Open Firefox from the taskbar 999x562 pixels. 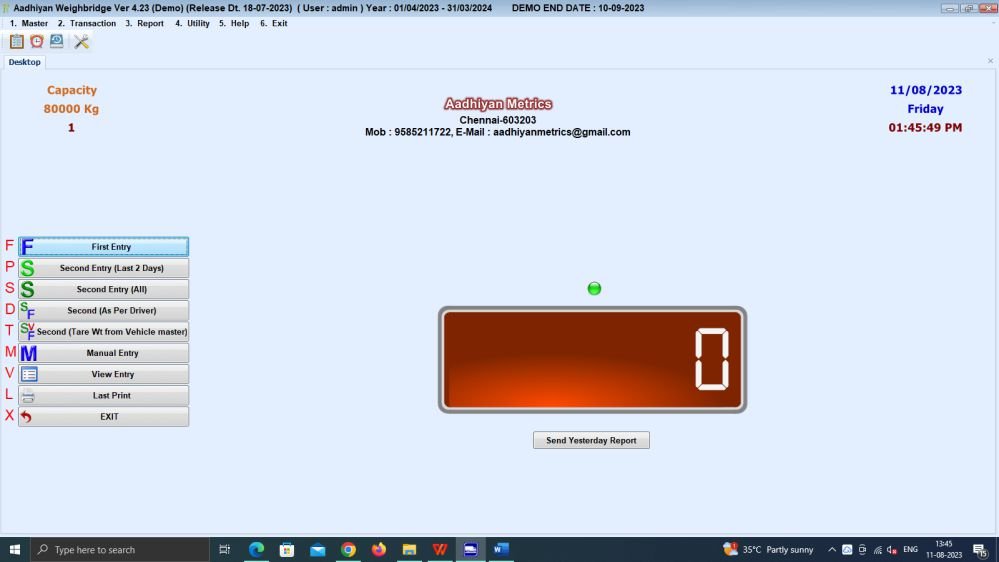pyautogui.click(x=378, y=549)
